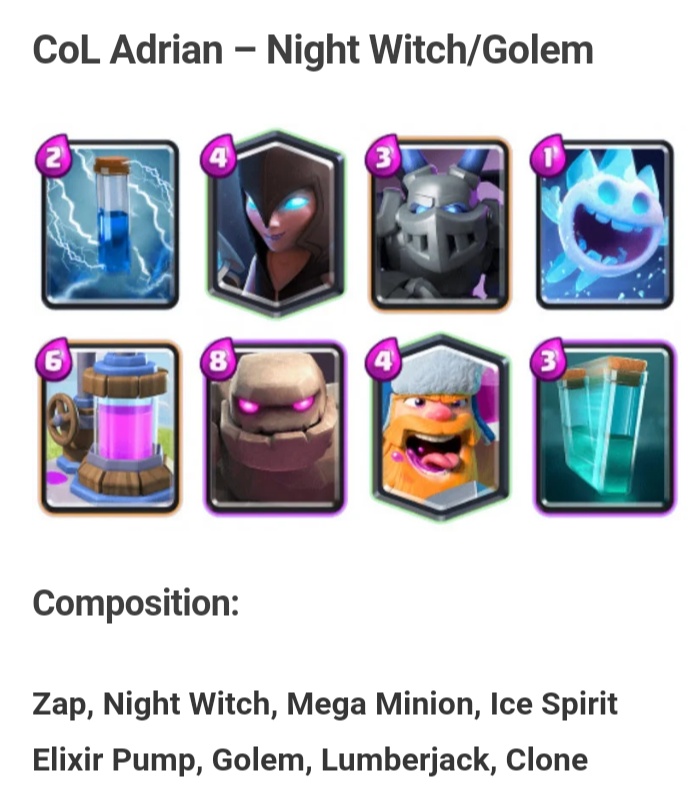Tap the Mega Minion card

pyautogui.click(x=441, y=225)
